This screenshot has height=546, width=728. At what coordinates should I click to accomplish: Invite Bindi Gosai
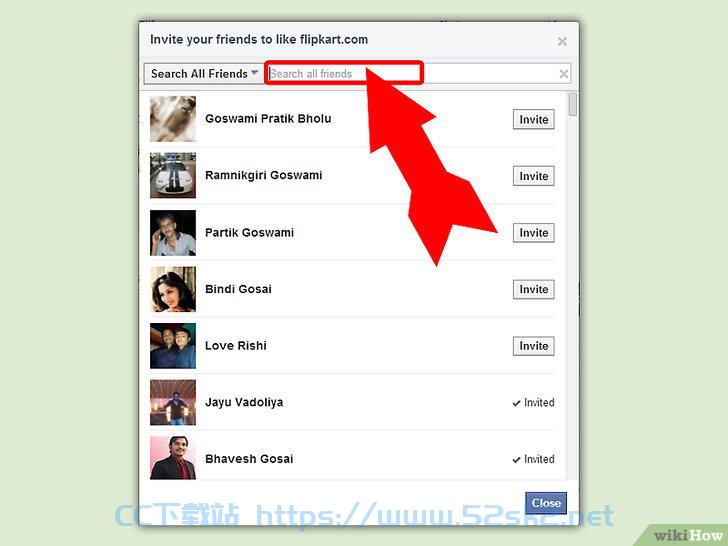(533, 289)
